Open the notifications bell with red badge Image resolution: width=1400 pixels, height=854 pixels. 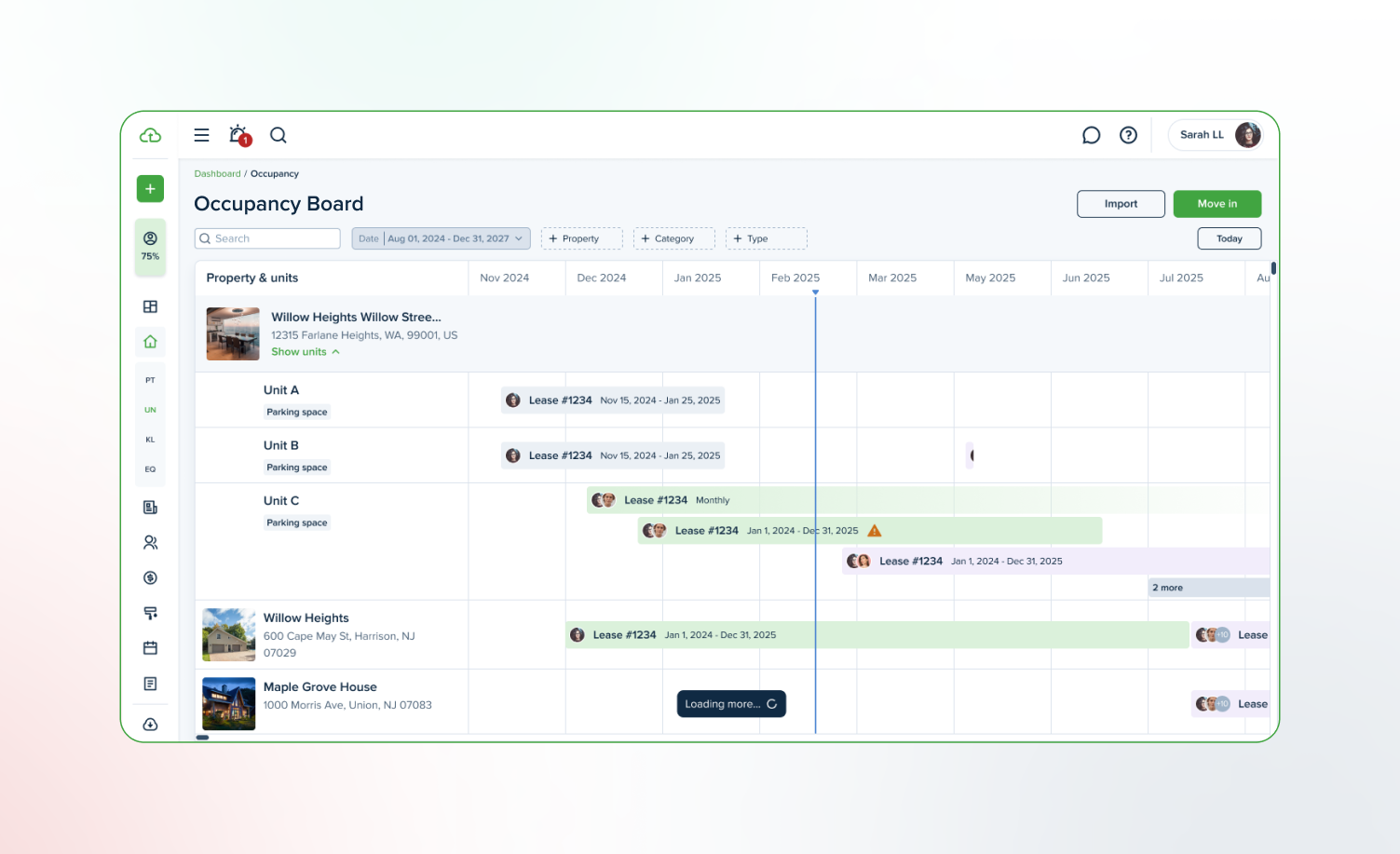[x=238, y=135]
